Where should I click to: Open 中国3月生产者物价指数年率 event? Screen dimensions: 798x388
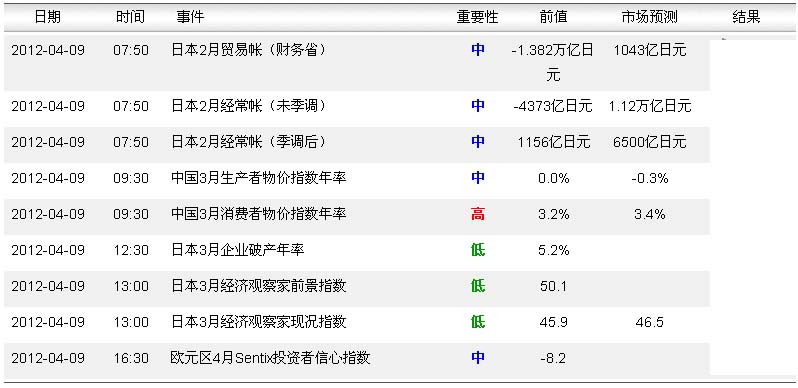tap(259, 178)
